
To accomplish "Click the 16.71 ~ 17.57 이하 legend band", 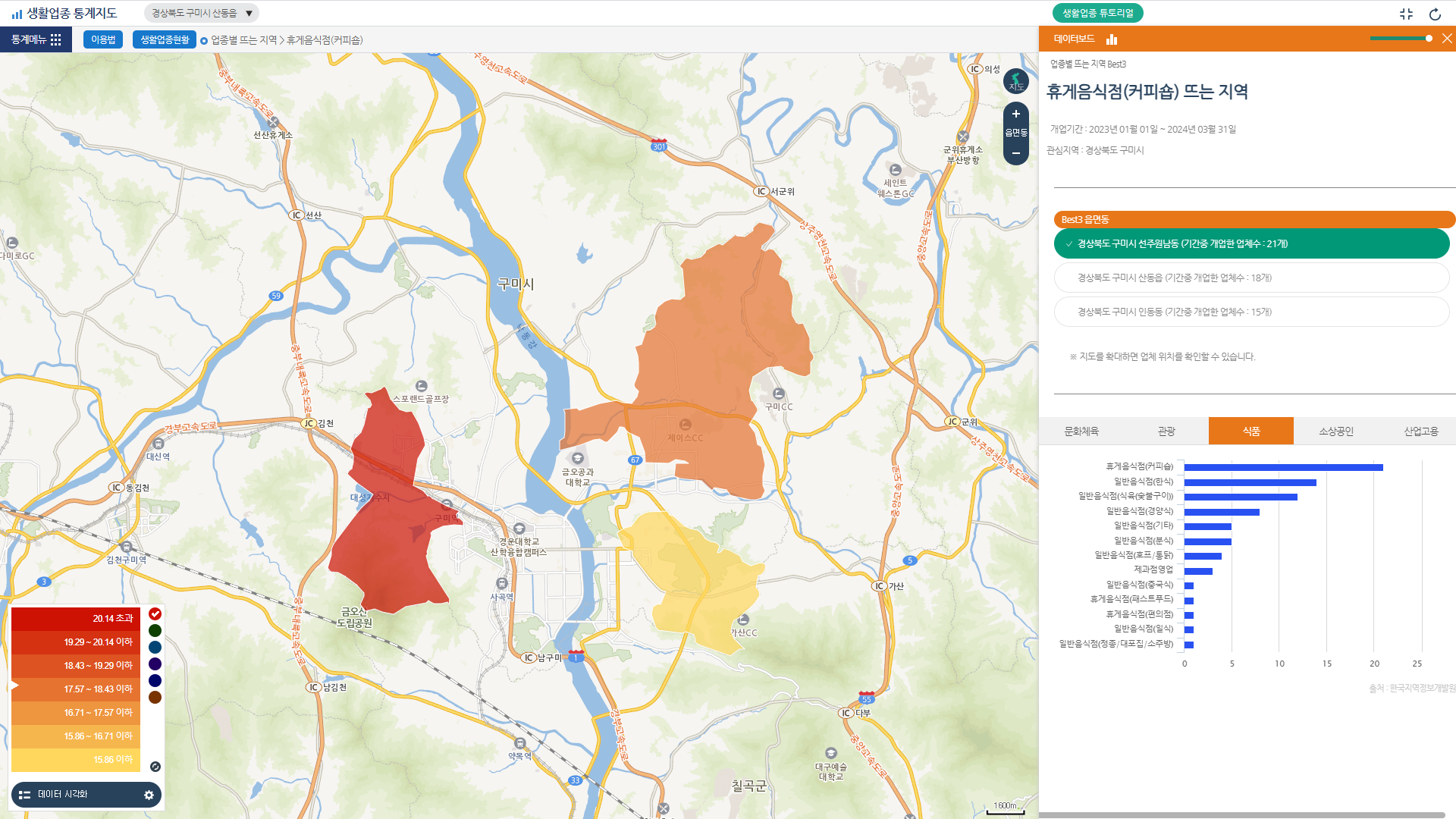I will tap(76, 713).
